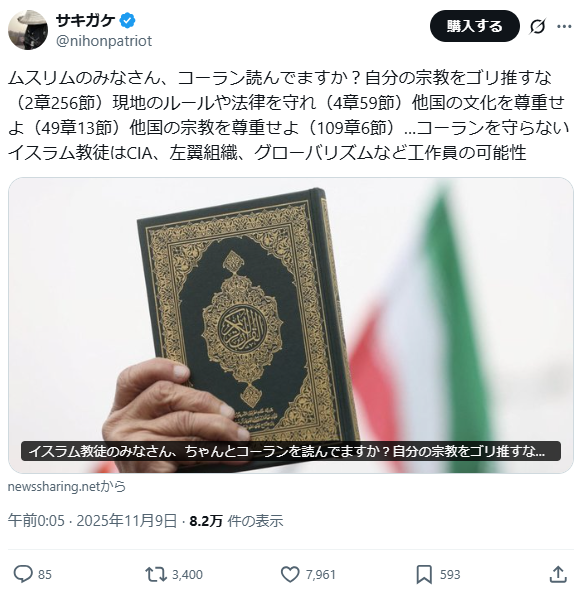
Task: Click the サキガケ display name
Action: point(85,20)
